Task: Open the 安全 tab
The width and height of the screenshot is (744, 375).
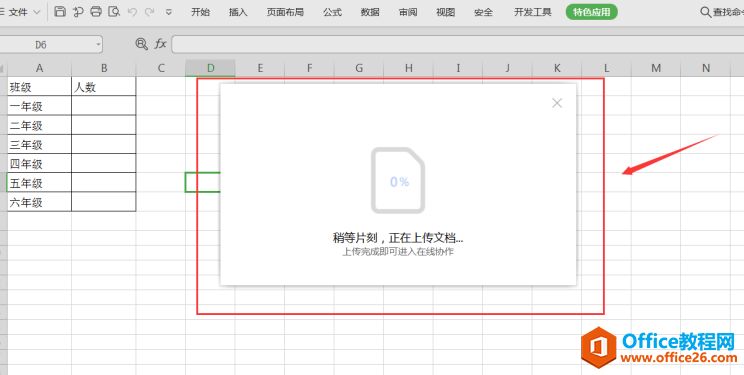Action: click(484, 12)
